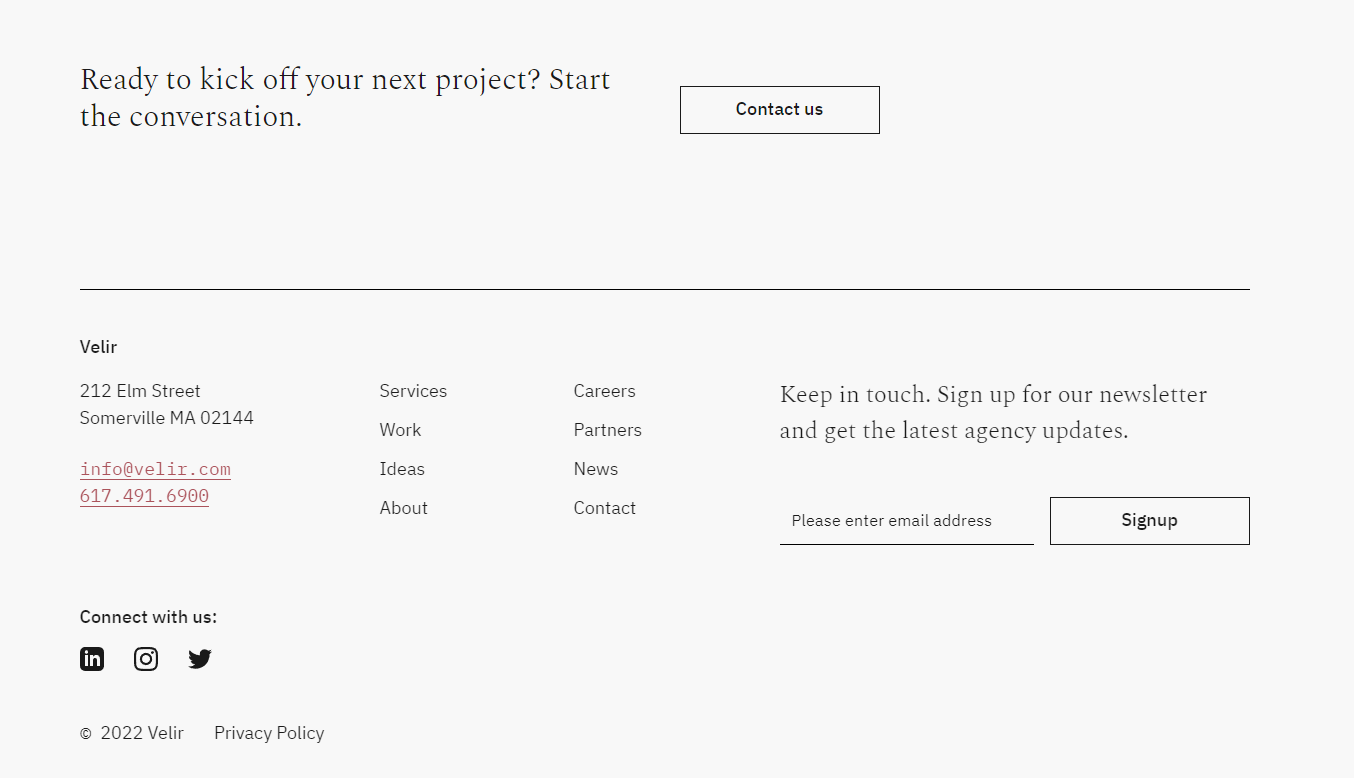Screen dimensions: 1354x778
Task: Go to the Partners page
Action: coord(607,430)
